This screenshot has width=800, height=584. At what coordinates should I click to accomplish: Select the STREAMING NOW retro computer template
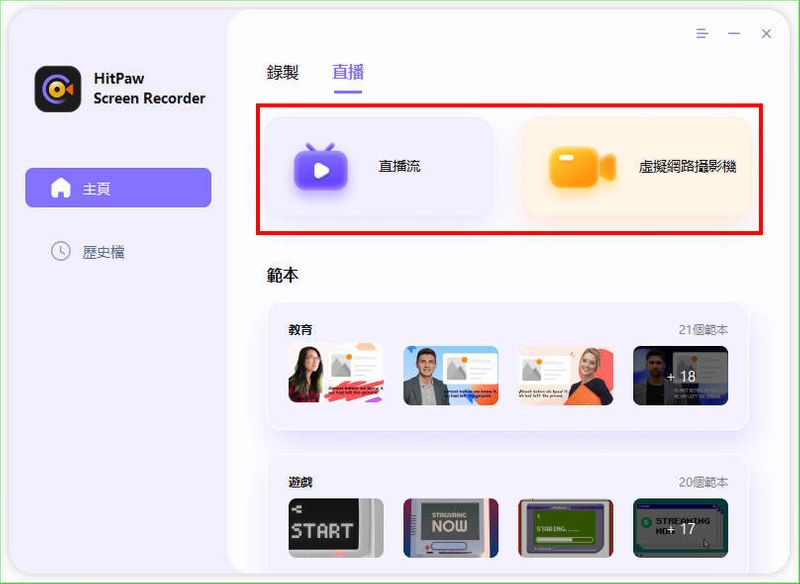click(x=451, y=528)
